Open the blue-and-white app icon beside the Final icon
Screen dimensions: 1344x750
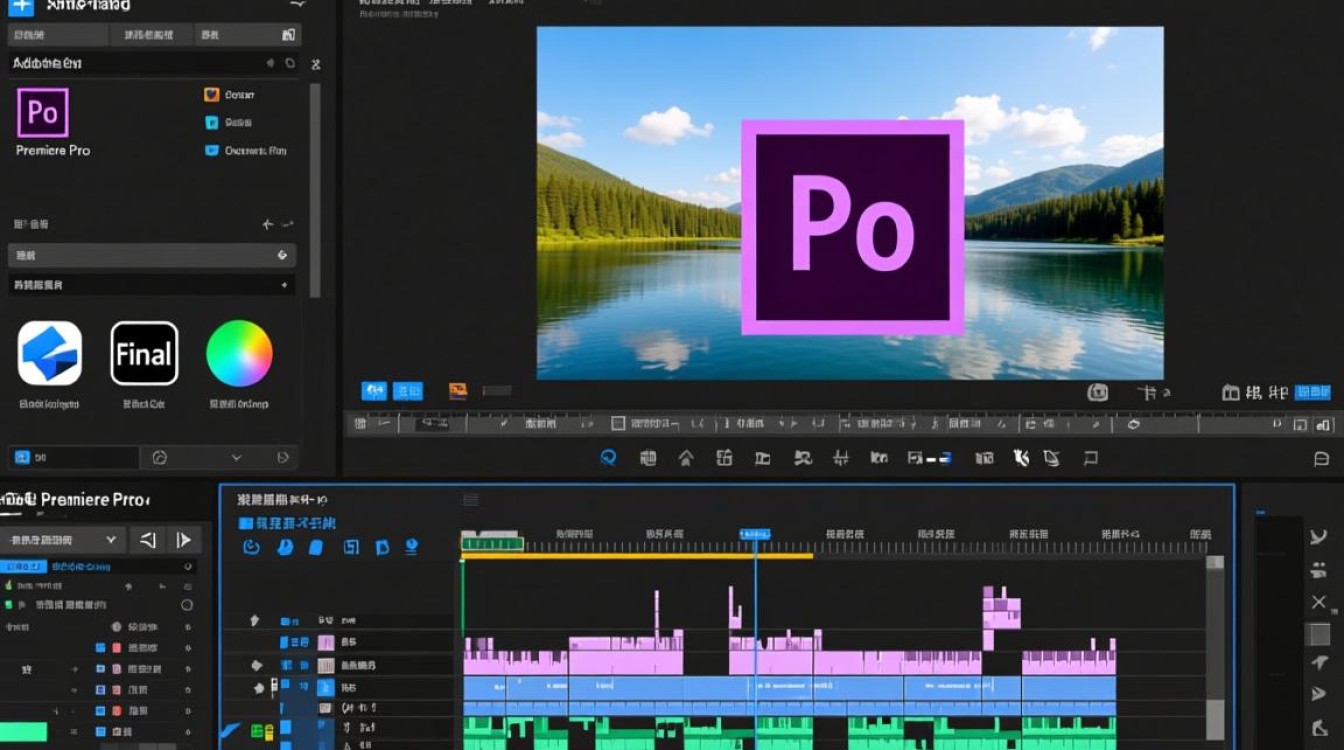[x=49, y=353]
